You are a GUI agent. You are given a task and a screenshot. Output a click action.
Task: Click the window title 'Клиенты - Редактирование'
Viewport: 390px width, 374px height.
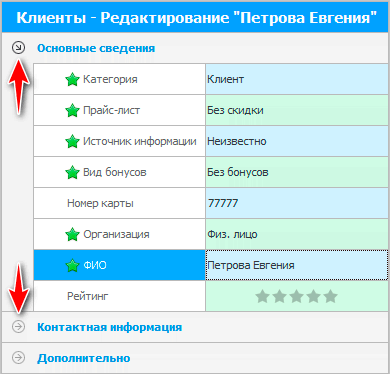123,17
